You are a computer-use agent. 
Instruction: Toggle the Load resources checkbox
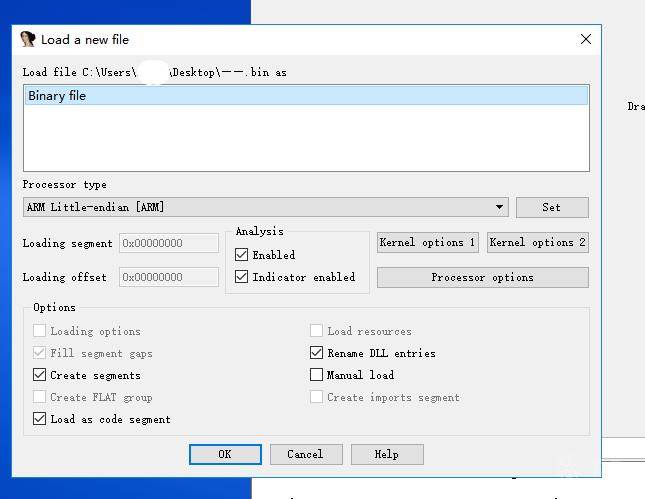[316, 330]
